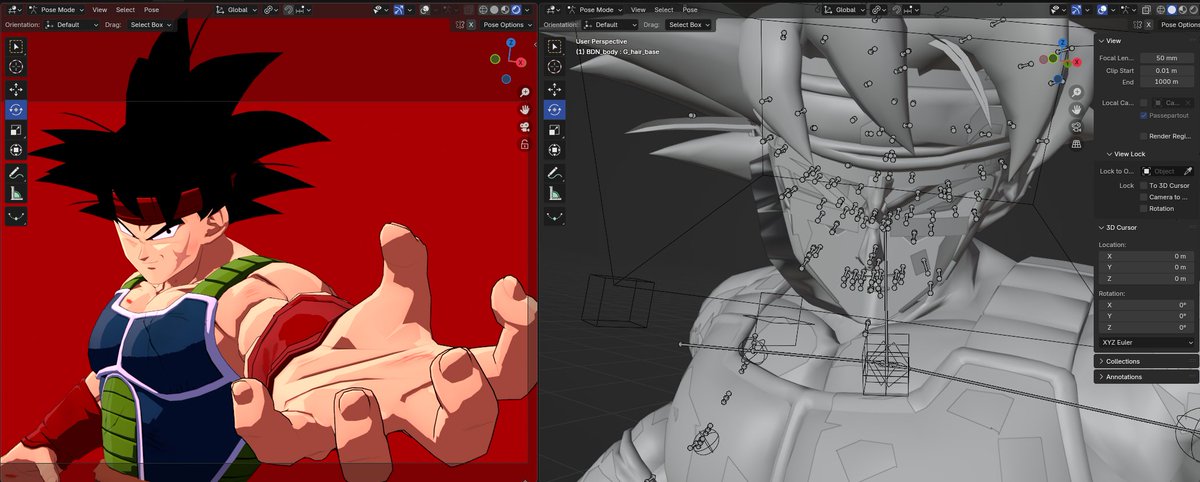The height and width of the screenshot is (482, 1200).
Task: Click pan hand icon in left viewport
Action: pyautogui.click(x=524, y=109)
